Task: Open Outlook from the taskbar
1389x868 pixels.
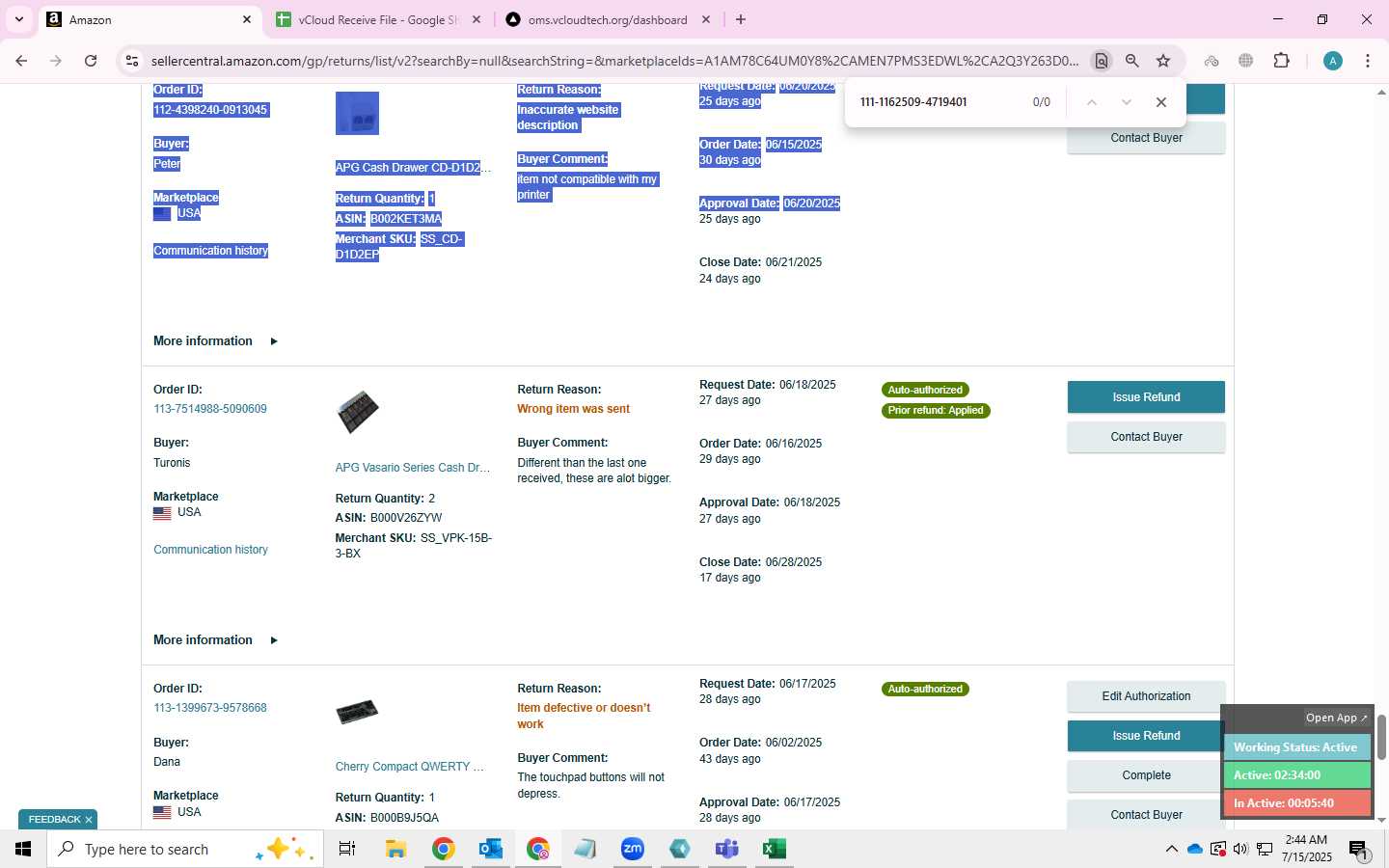Action: tap(490, 849)
